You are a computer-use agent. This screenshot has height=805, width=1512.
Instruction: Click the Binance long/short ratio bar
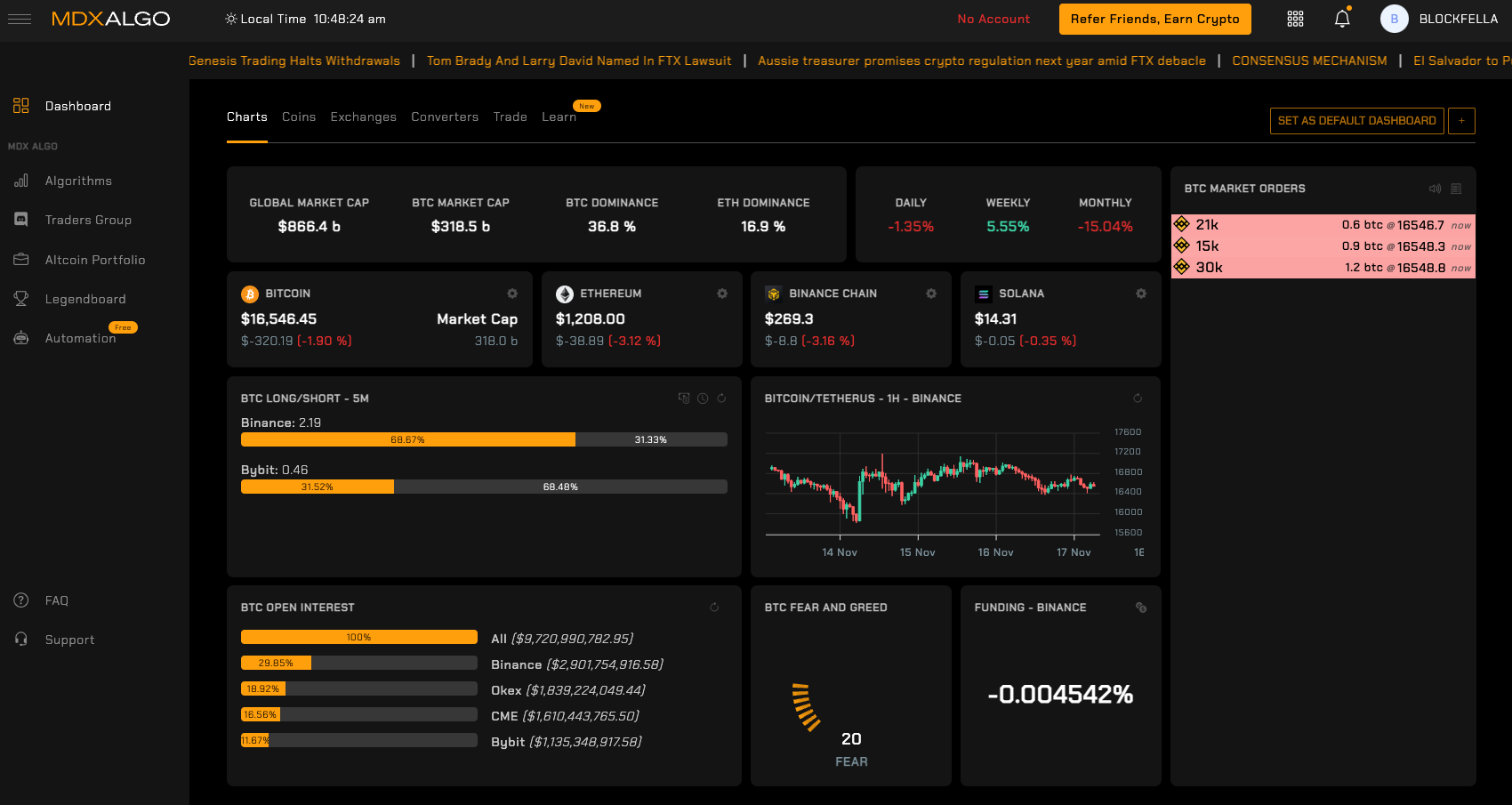[484, 439]
